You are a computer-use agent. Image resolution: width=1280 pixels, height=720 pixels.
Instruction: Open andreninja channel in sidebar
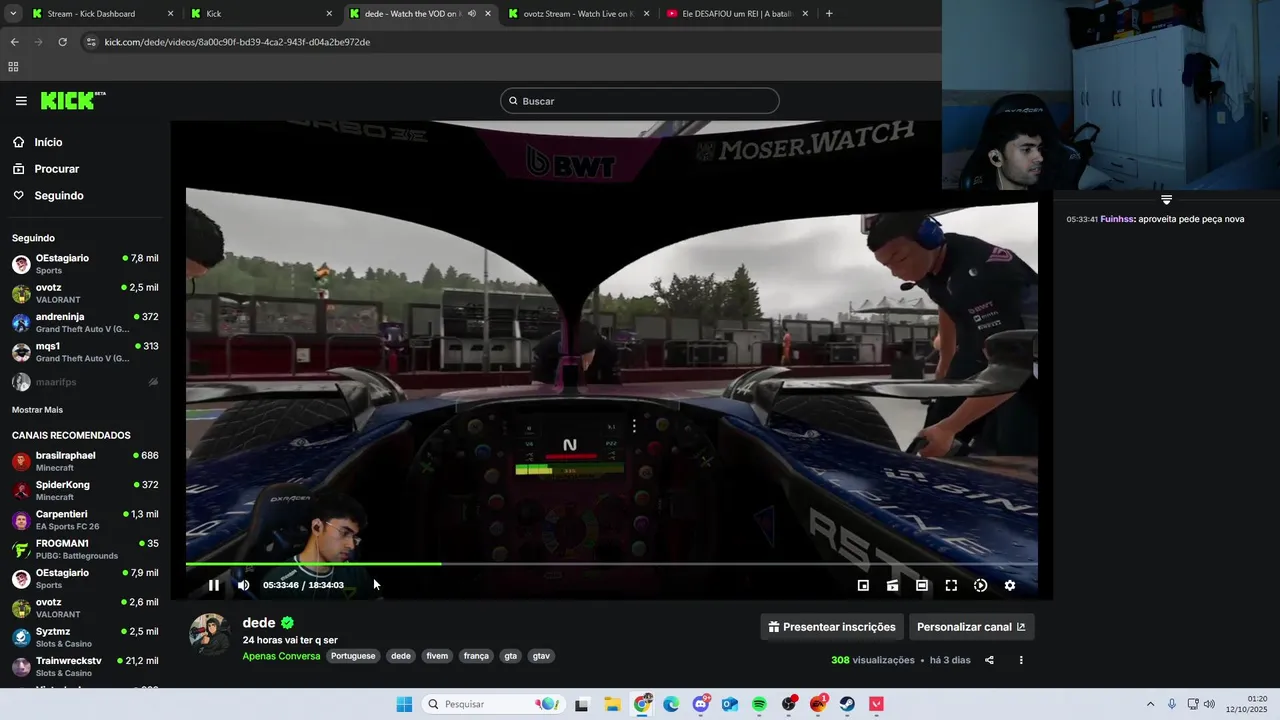click(x=85, y=323)
